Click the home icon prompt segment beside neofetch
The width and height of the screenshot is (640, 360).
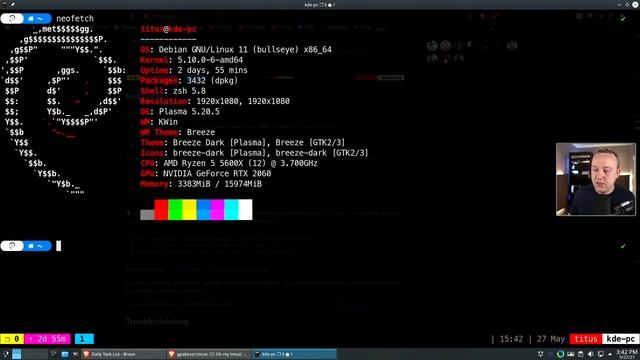31,18
